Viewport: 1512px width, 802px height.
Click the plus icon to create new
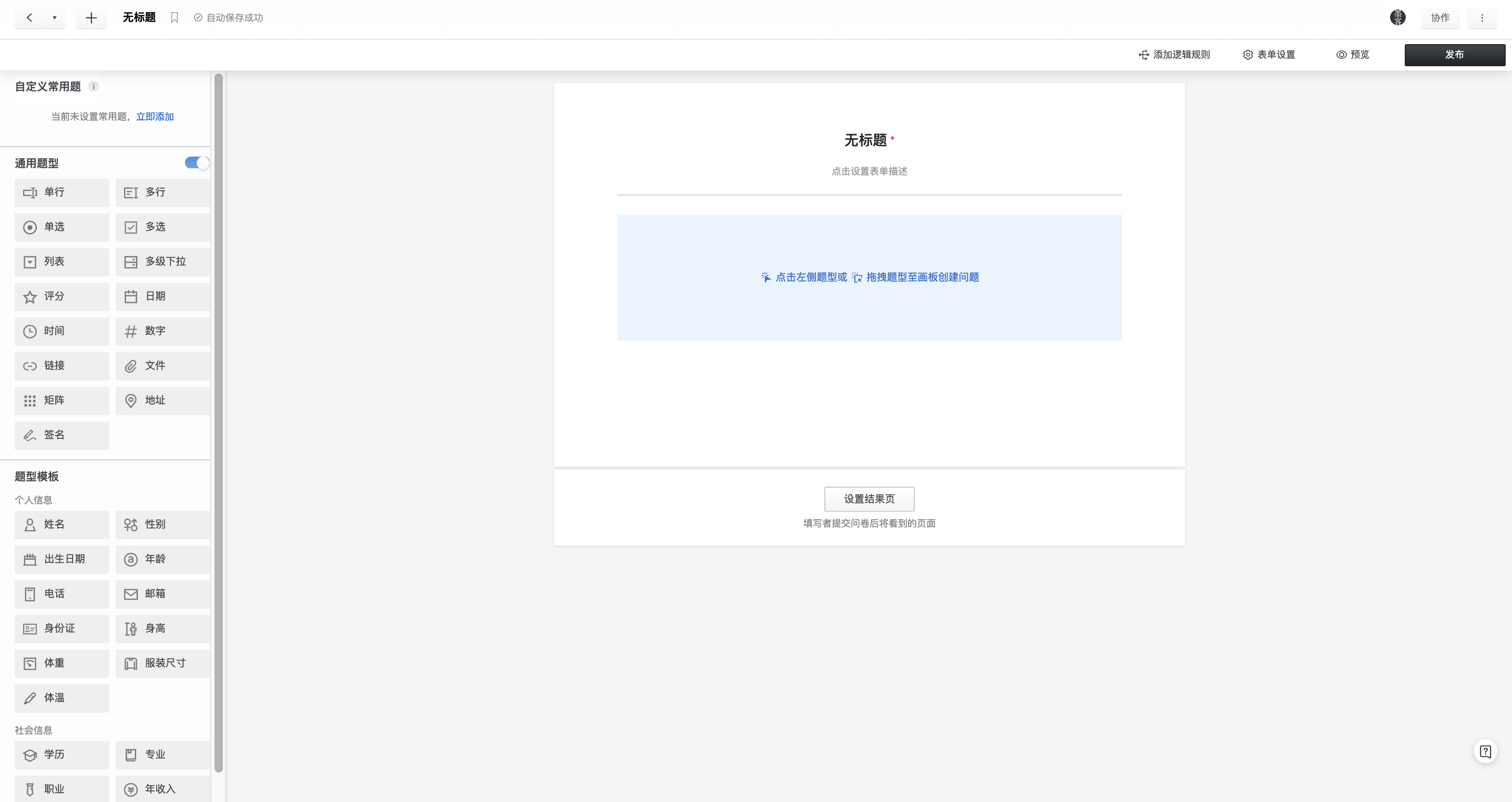pos(91,17)
